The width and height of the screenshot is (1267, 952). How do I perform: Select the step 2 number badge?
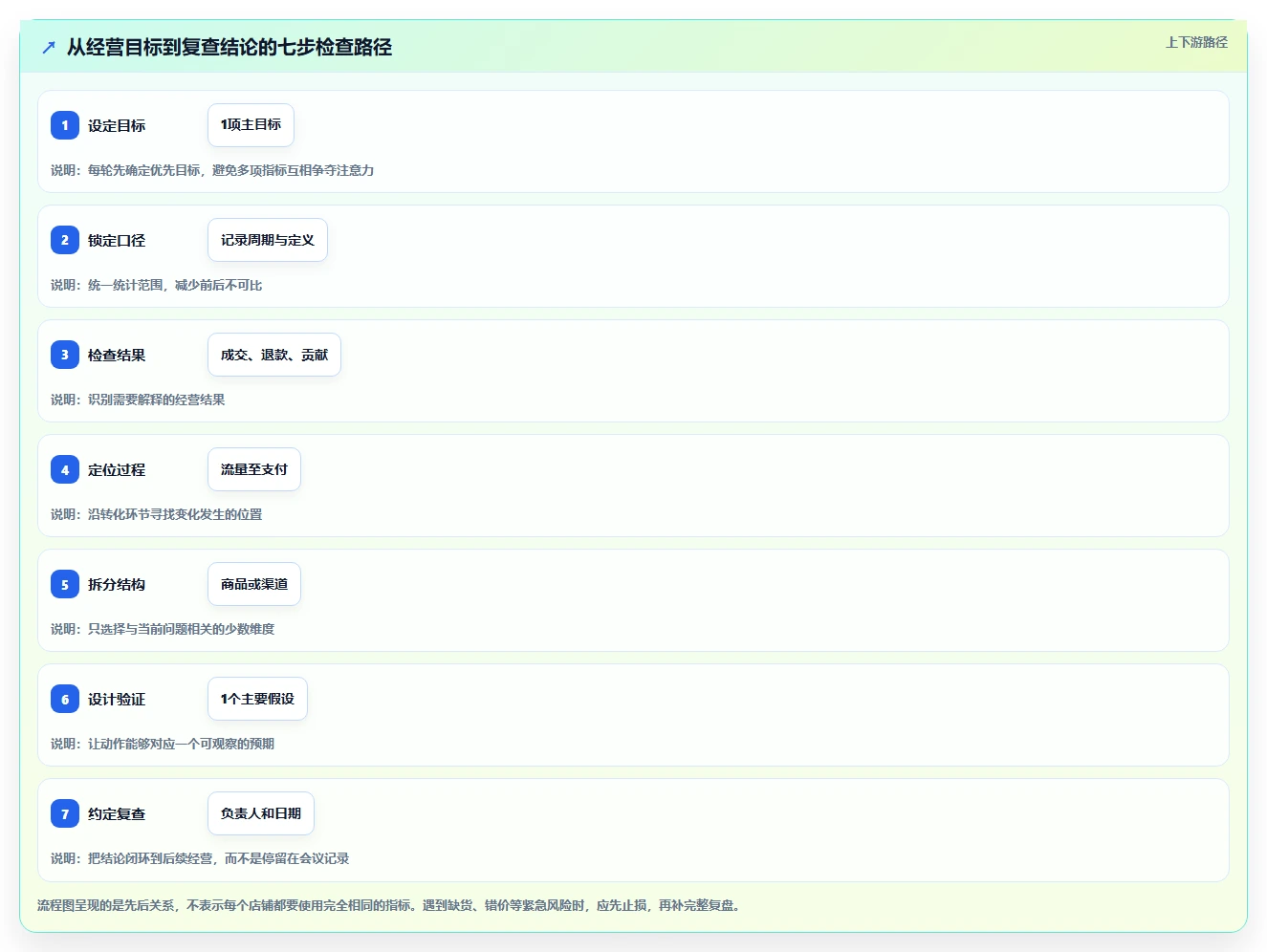click(65, 240)
